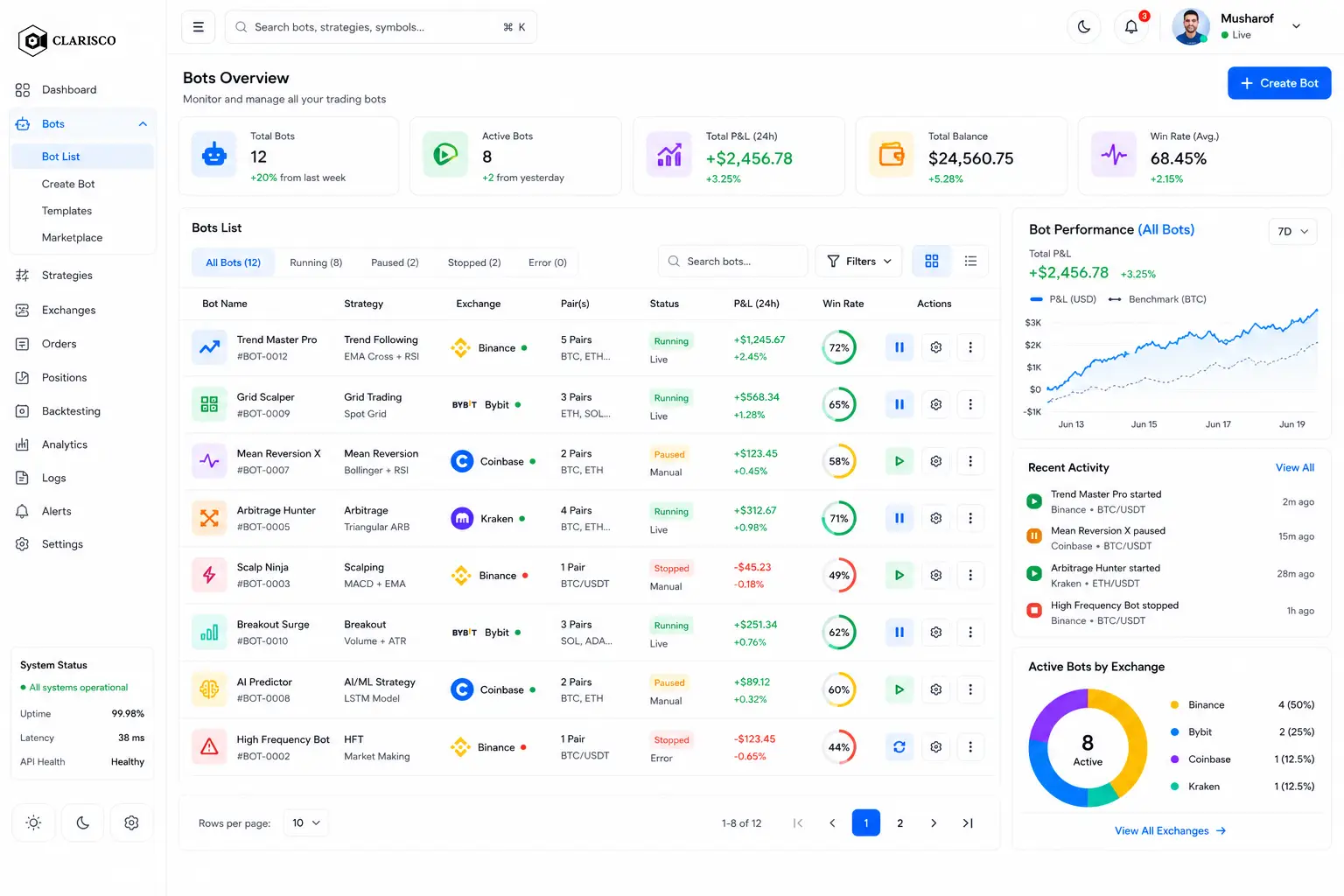Toggle dark mode moon icon in header
Screen dimensions: 1344x896
[1084, 27]
